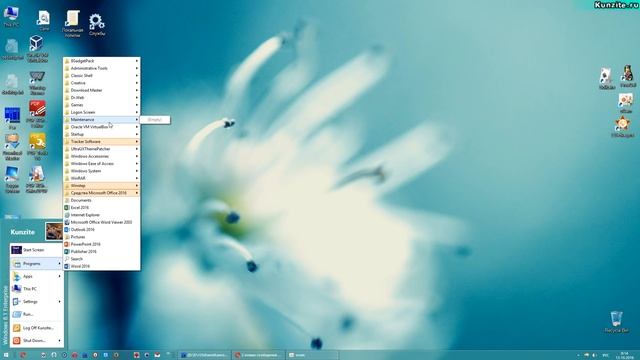
Task: Open the Run... dialog entry
Action: [37, 314]
